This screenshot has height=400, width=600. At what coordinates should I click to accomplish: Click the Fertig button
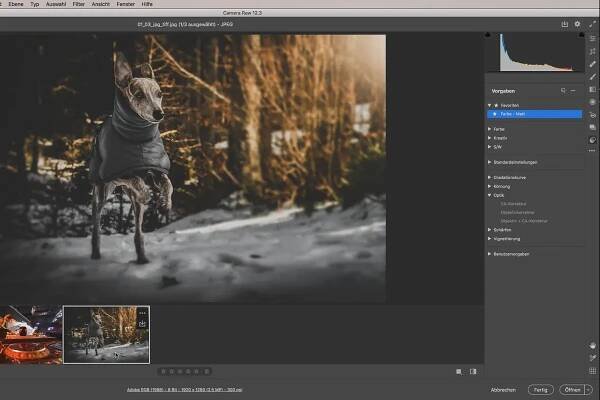541,389
